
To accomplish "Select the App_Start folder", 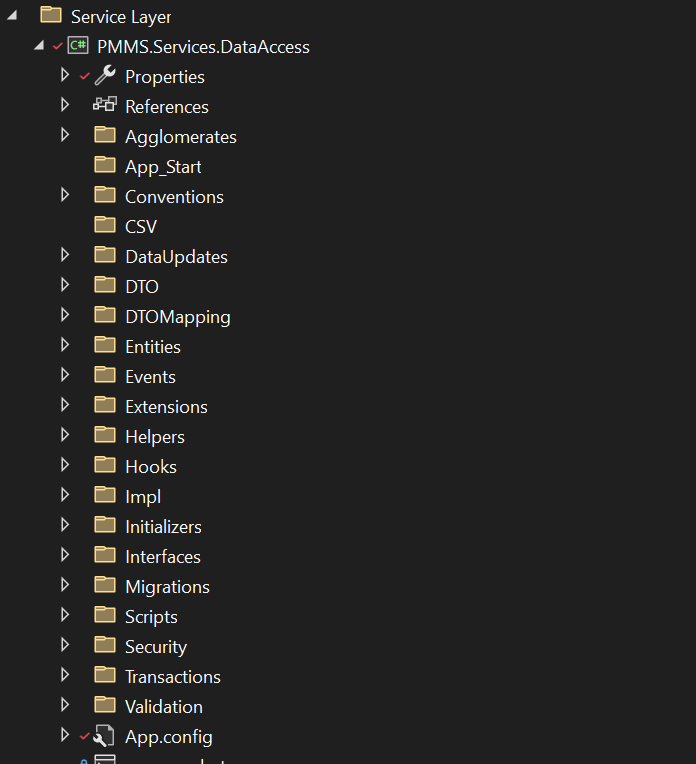I will pos(163,167).
